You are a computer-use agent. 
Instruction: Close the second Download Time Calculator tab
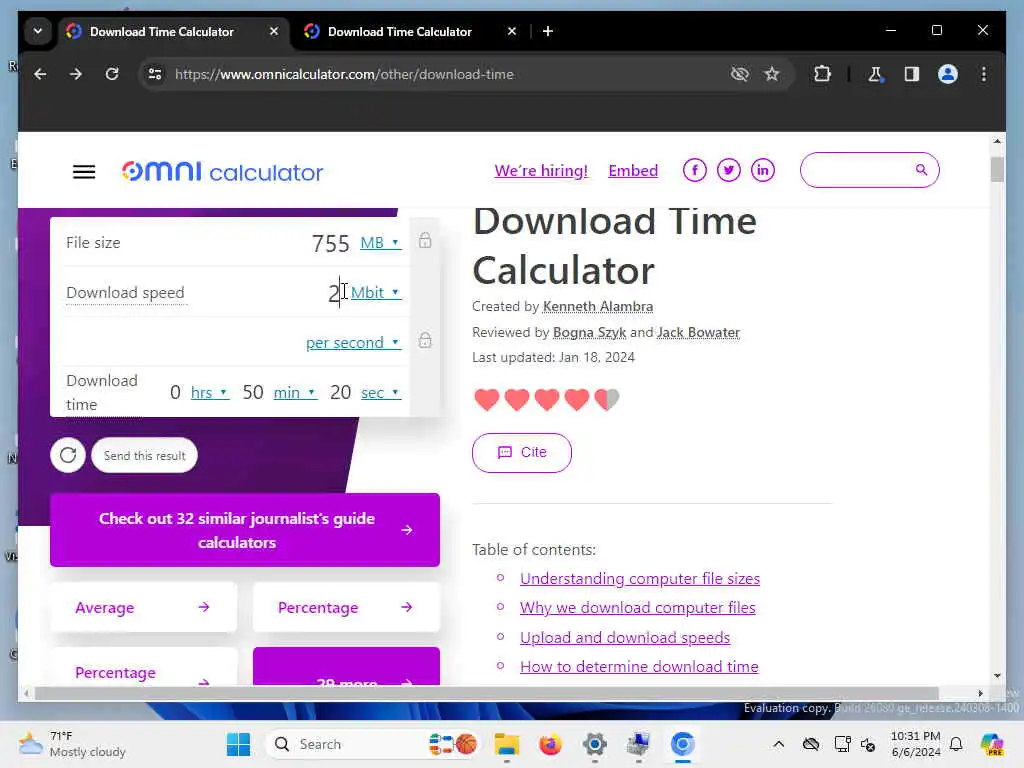click(512, 31)
